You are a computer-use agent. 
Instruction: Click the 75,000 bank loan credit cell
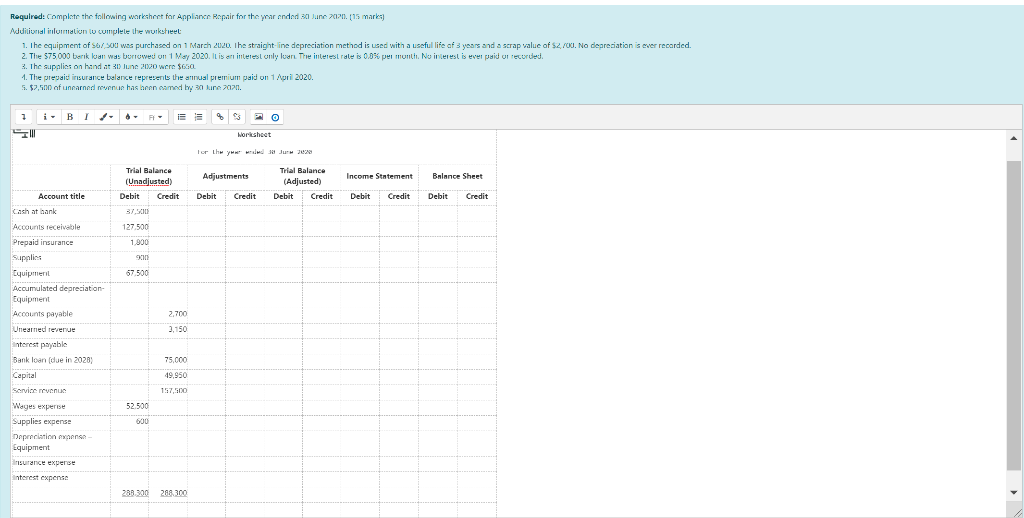coord(168,360)
